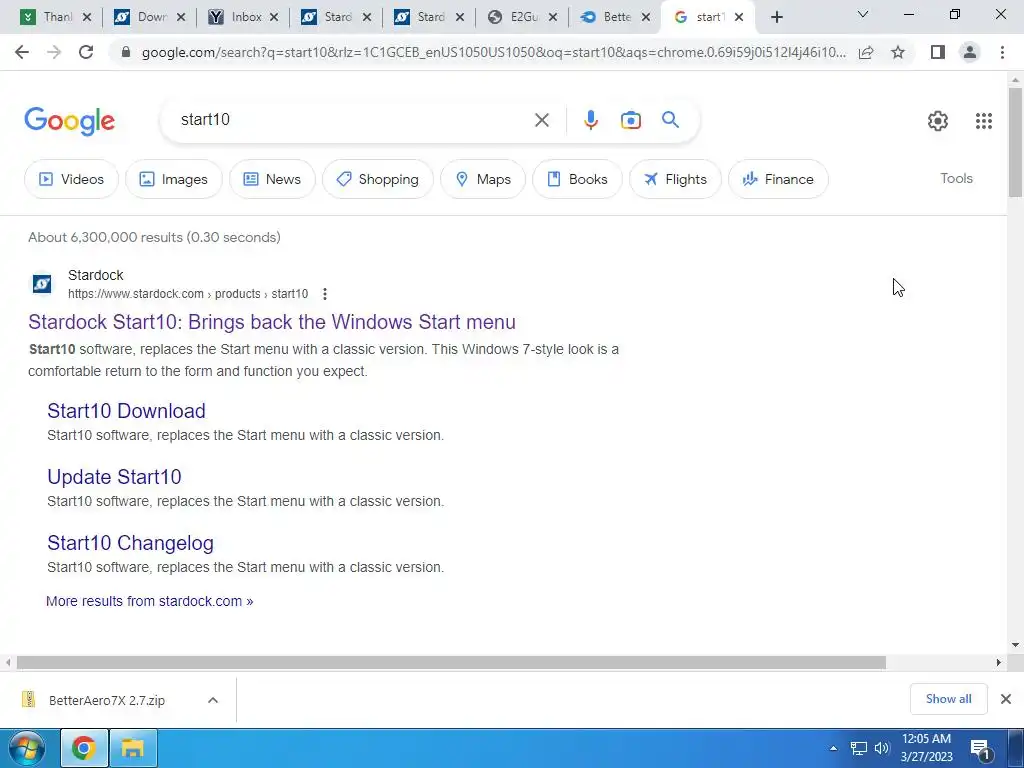This screenshot has height=768, width=1024.
Task: Open File Explorer from the taskbar
Action: pos(133,748)
